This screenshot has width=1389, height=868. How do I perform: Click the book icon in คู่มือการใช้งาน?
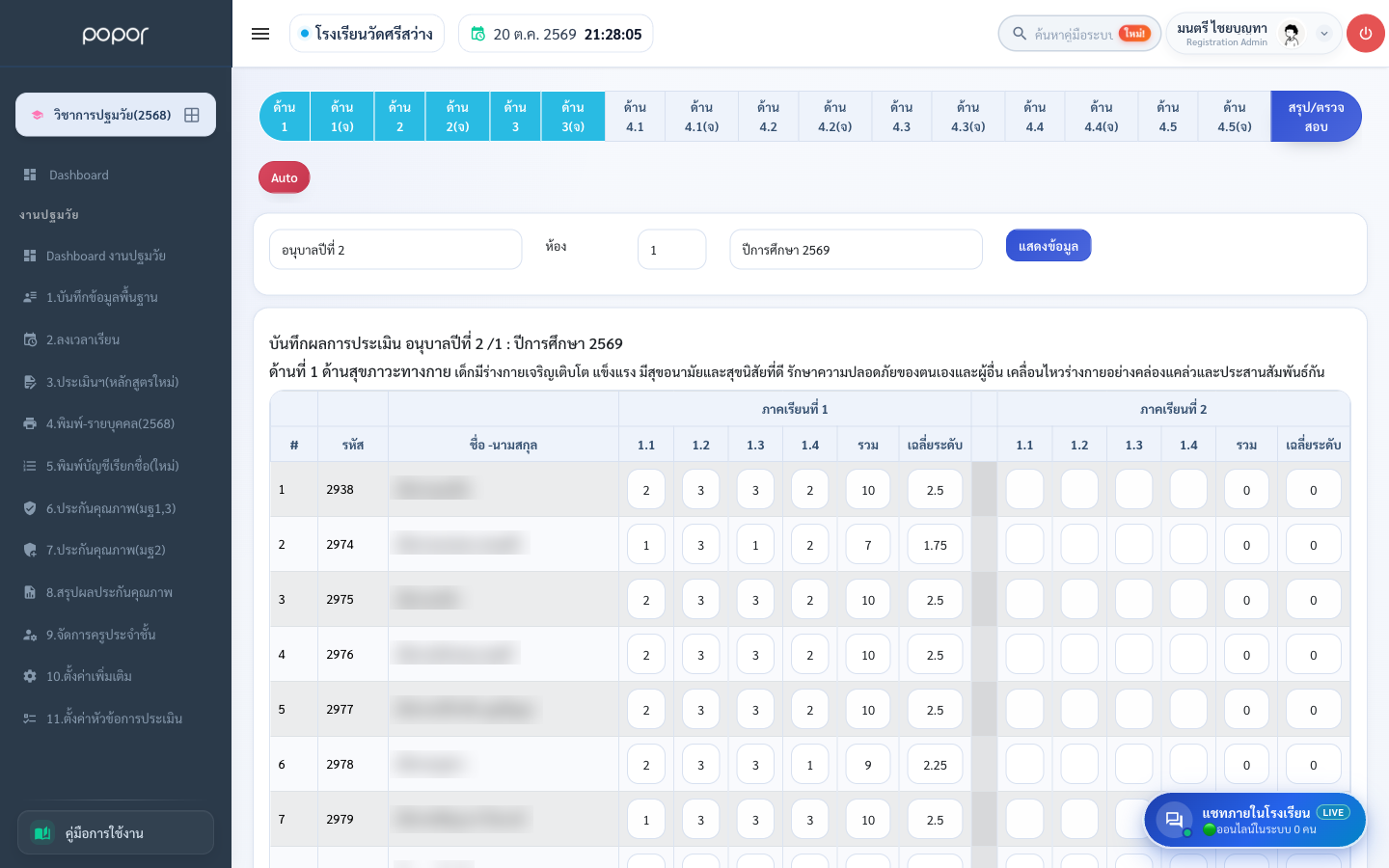[42, 832]
